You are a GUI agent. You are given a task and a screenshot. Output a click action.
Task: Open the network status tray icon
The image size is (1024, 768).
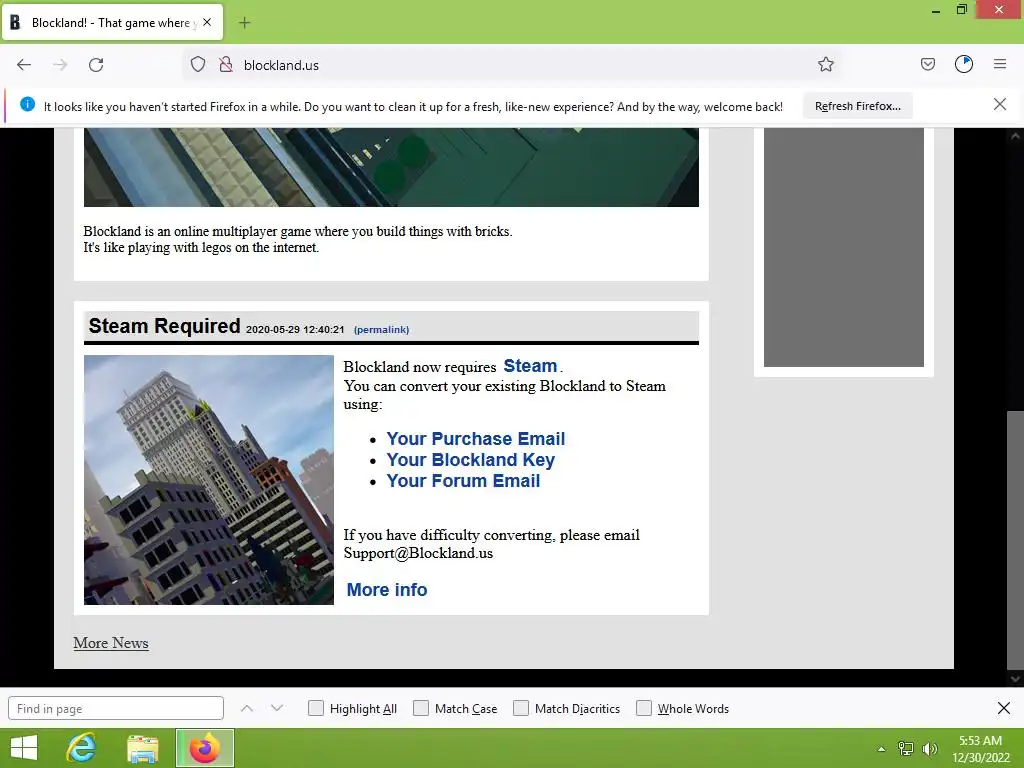tap(906, 749)
